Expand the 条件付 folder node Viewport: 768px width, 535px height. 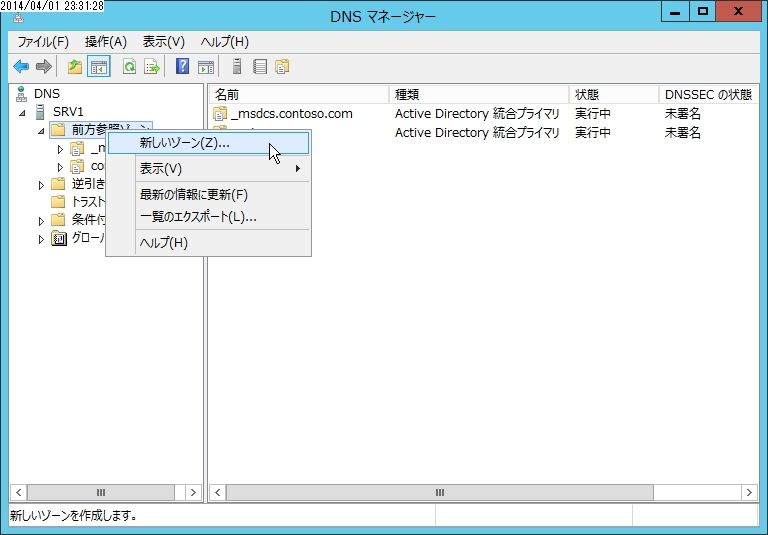click(x=41, y=221)
